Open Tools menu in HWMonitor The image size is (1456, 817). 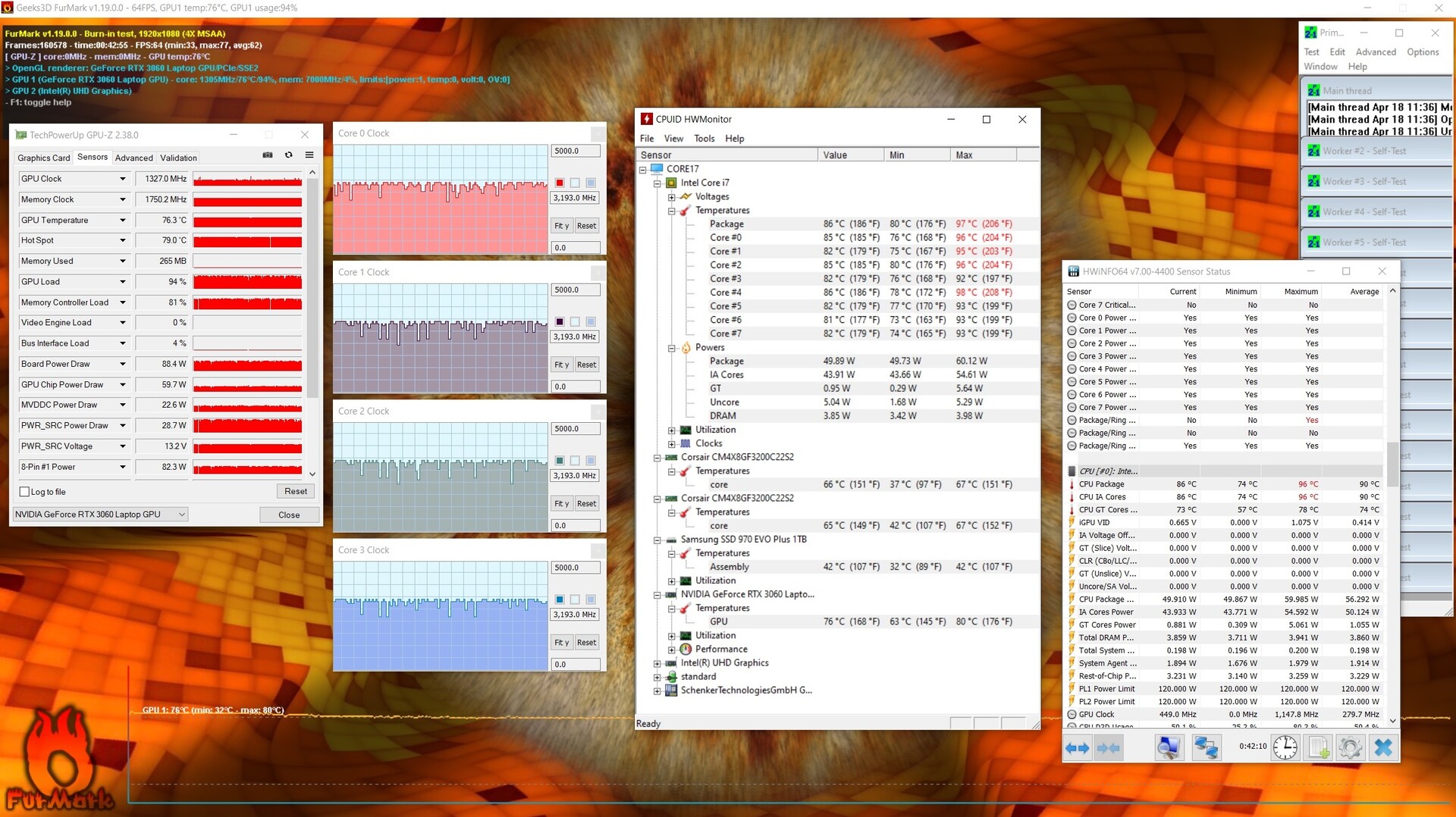[704, 138]
